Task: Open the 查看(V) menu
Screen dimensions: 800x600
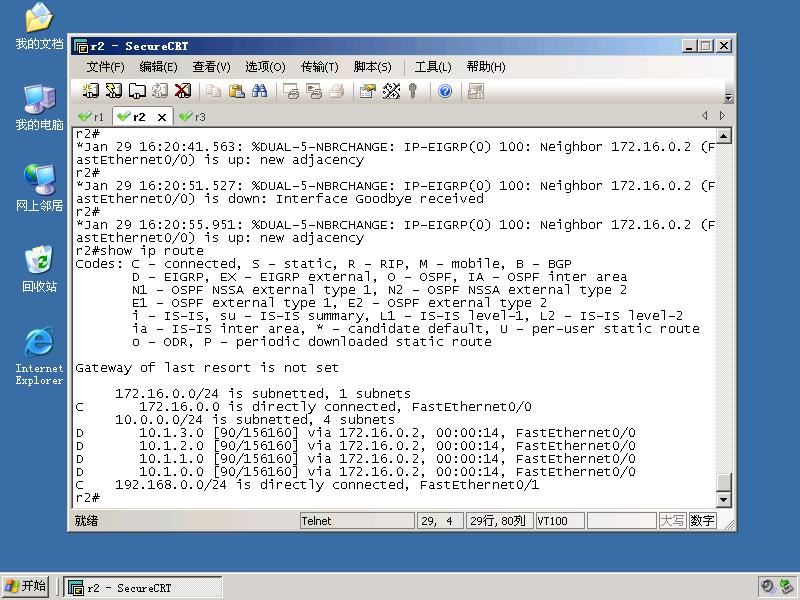Action: 211,67
